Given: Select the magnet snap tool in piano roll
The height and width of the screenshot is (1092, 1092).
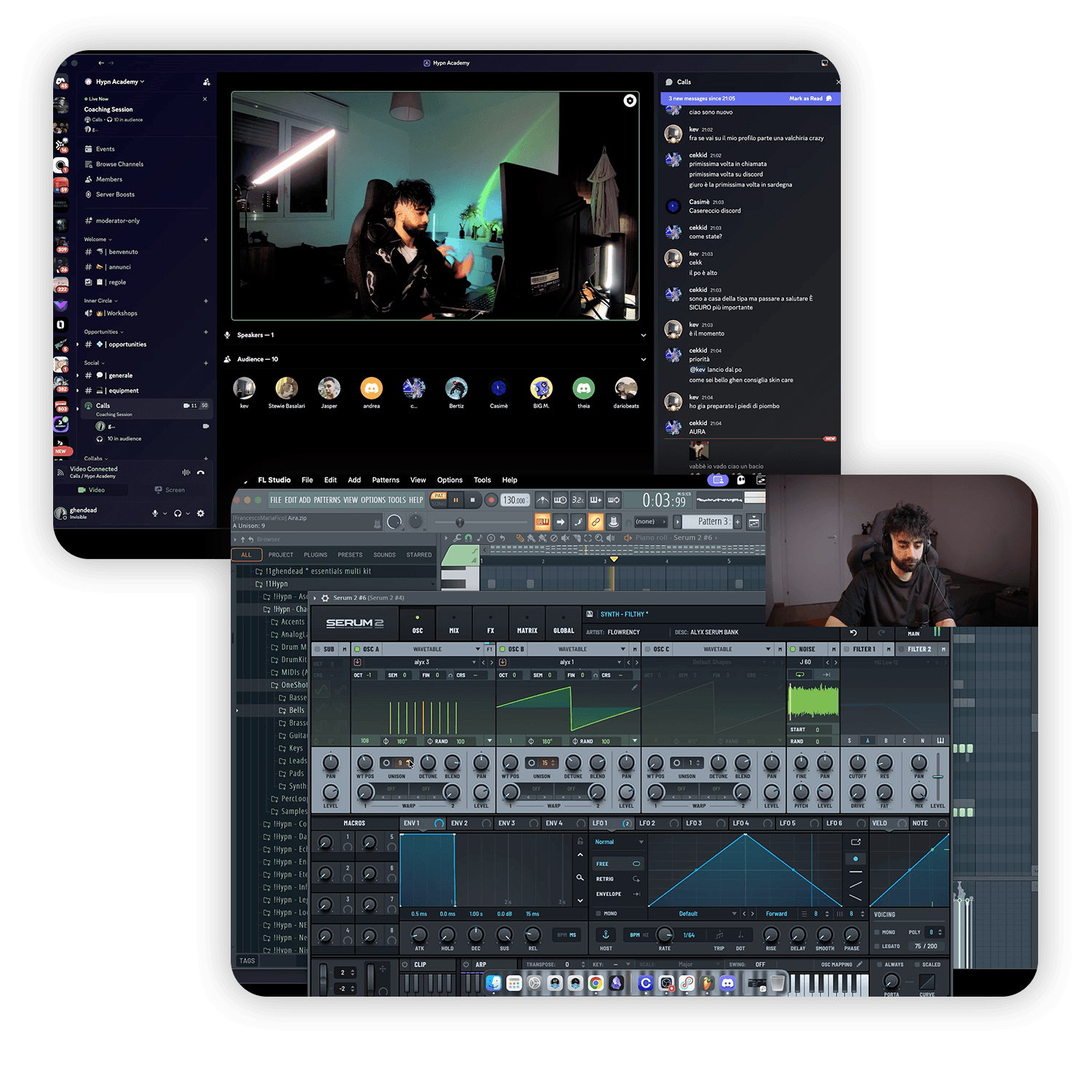Looking at the screenshot, I should point(468,538).
